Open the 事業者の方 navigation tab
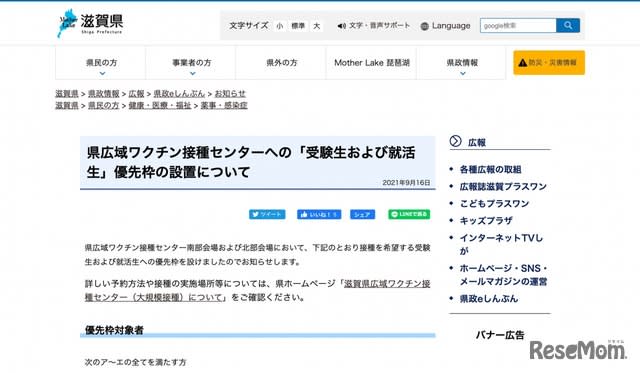 click(x=191, y=63)
